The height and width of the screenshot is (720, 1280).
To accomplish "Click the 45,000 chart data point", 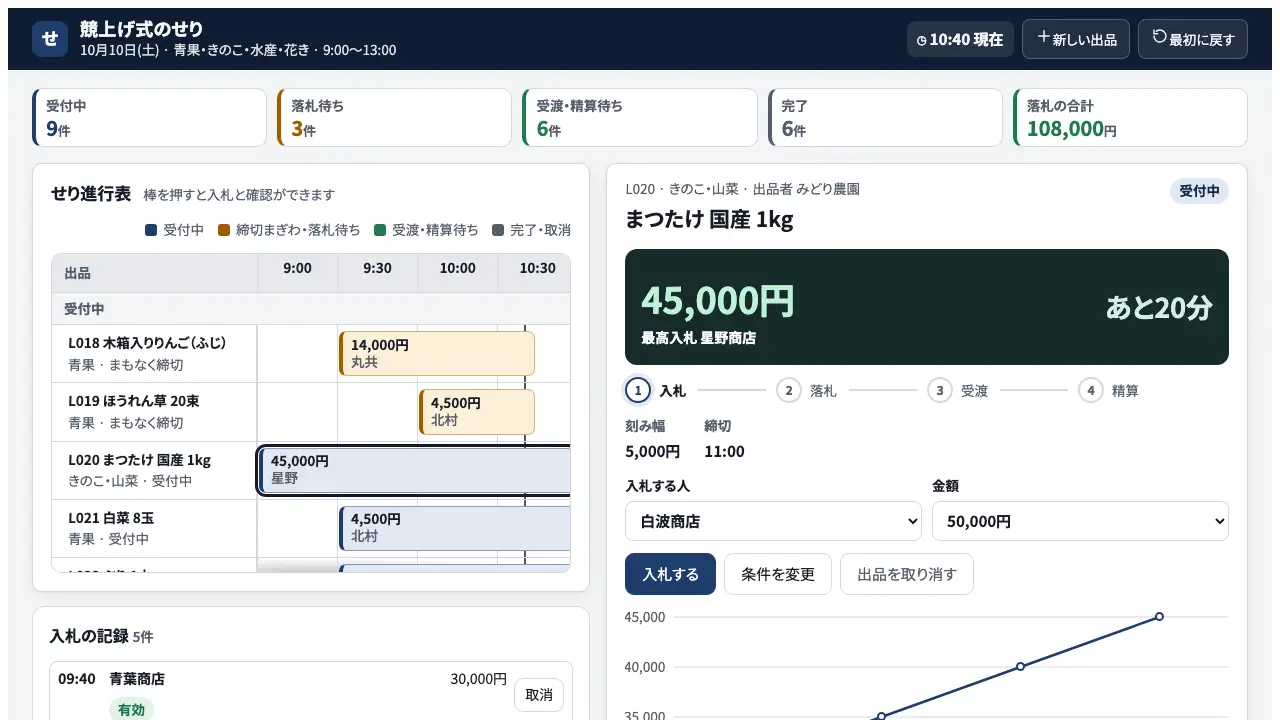I will tap(1159, 616).
